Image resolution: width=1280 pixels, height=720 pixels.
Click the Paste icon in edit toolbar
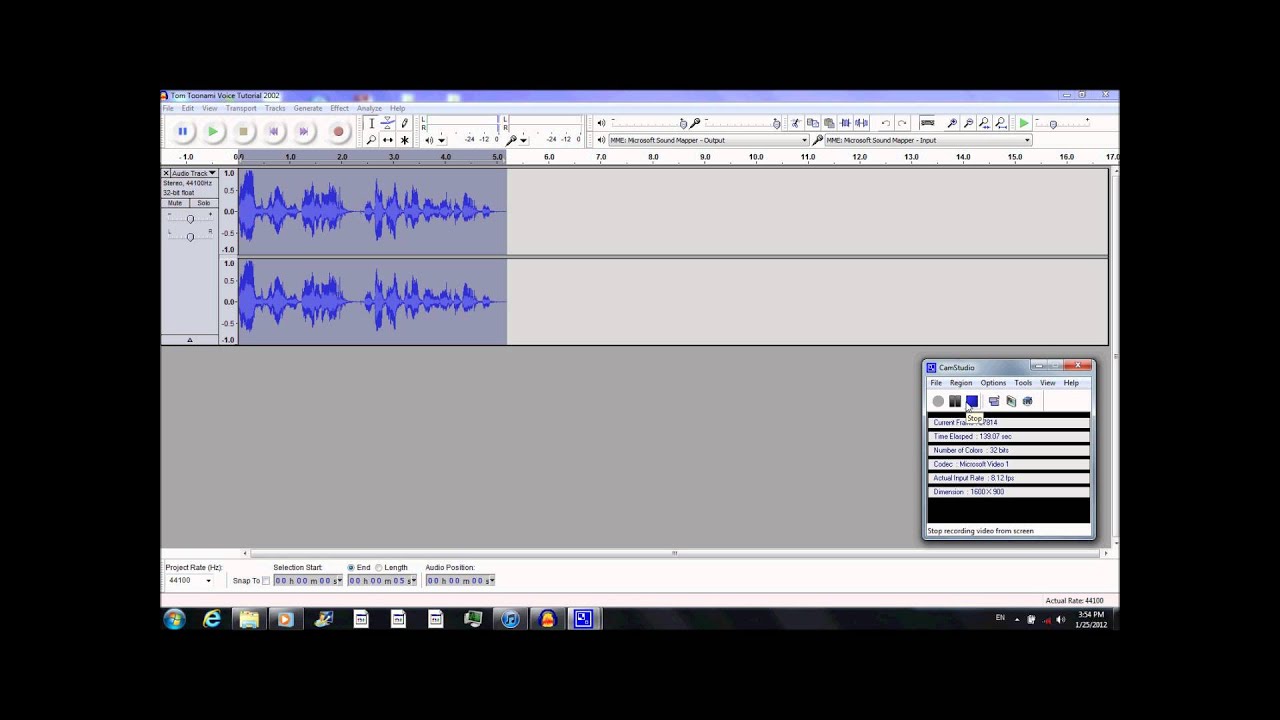tap(829, 123)
